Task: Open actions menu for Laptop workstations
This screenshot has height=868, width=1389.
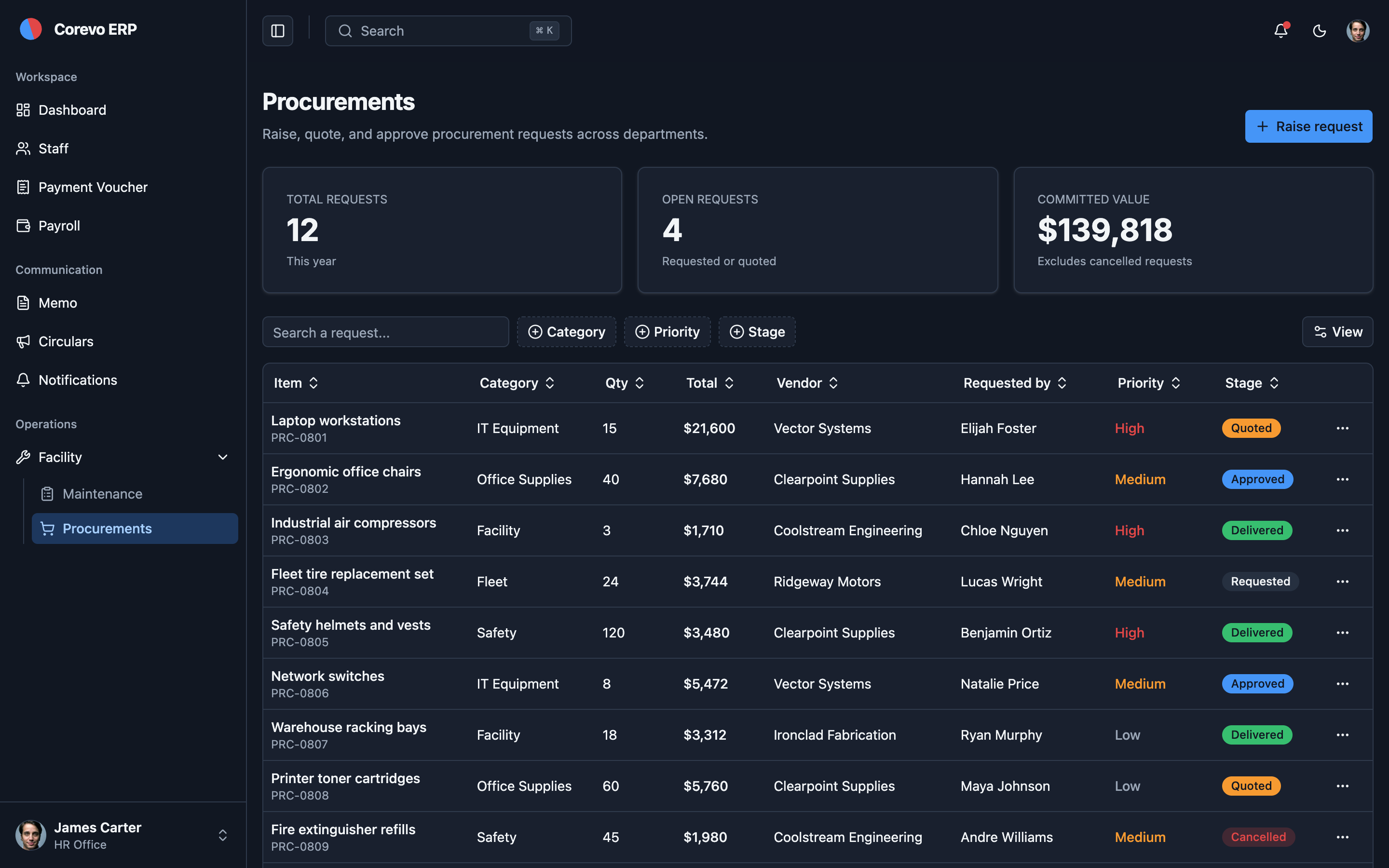Action: pyautogui.click(x=1342, y=428)
